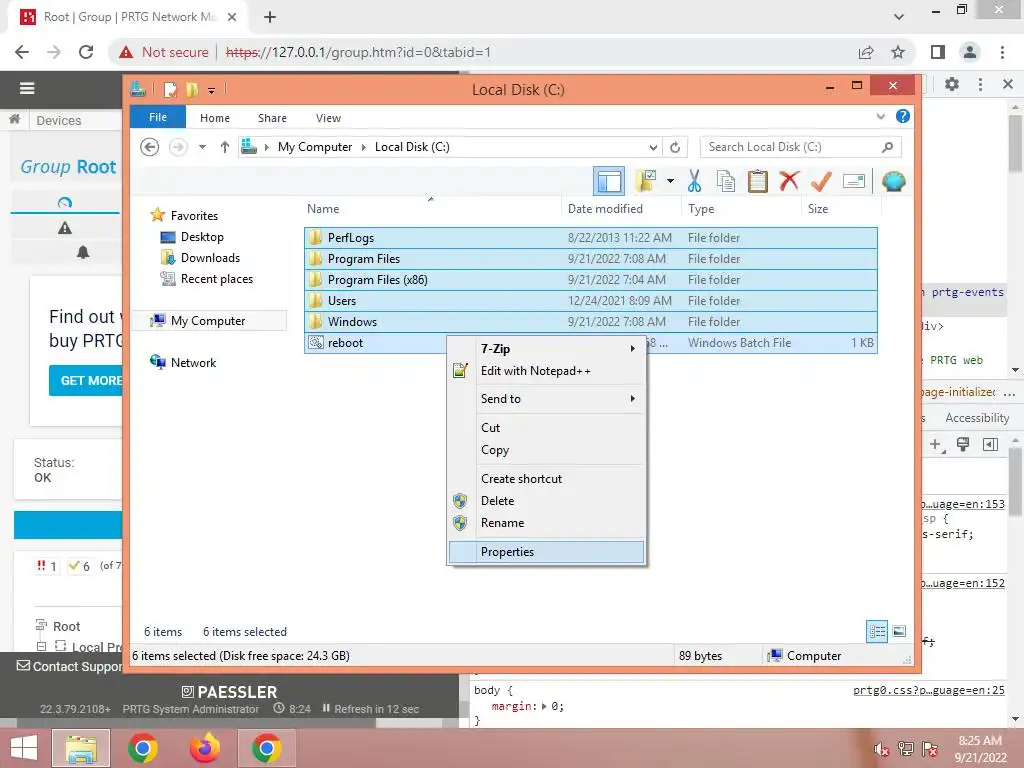Screen dimensions: 1024x768
Task: Click the Copy toolbar icon in Explorer
Action: pyautogui.click(x=726, y=181)
